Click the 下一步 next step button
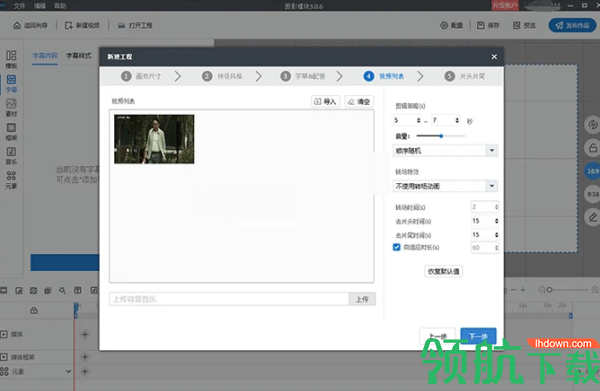 pyautogui.click(x=478, y=336)
